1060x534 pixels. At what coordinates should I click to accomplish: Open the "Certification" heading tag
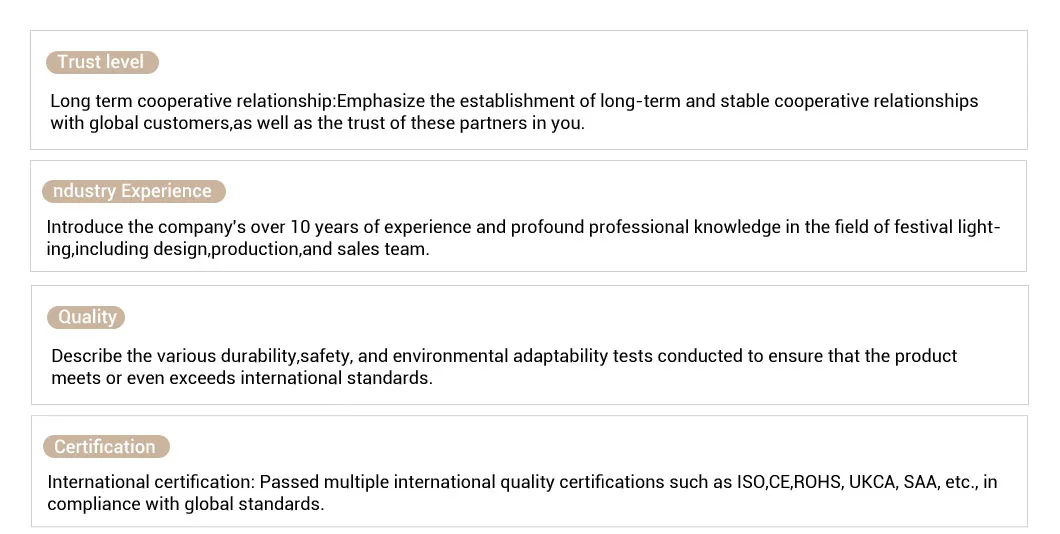(105, 447)
